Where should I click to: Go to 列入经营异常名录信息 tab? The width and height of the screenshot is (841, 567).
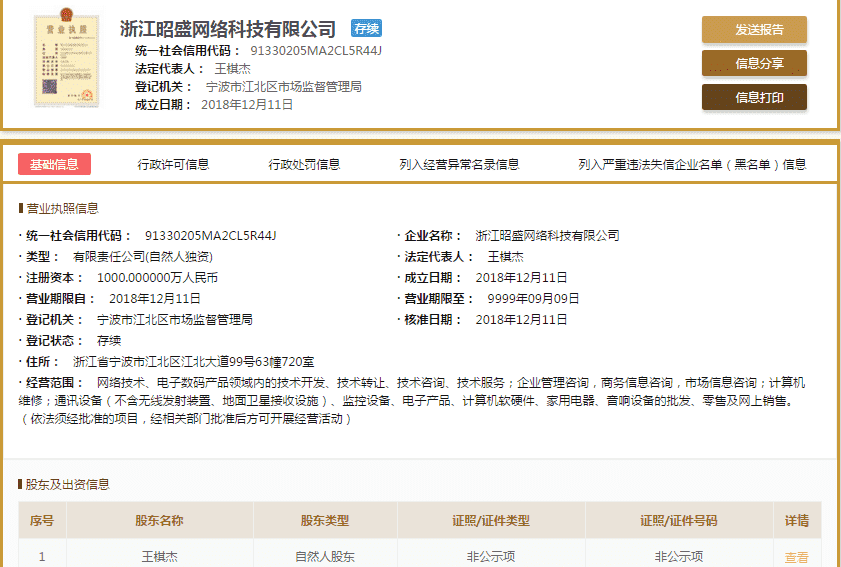(x=459, y=165)
